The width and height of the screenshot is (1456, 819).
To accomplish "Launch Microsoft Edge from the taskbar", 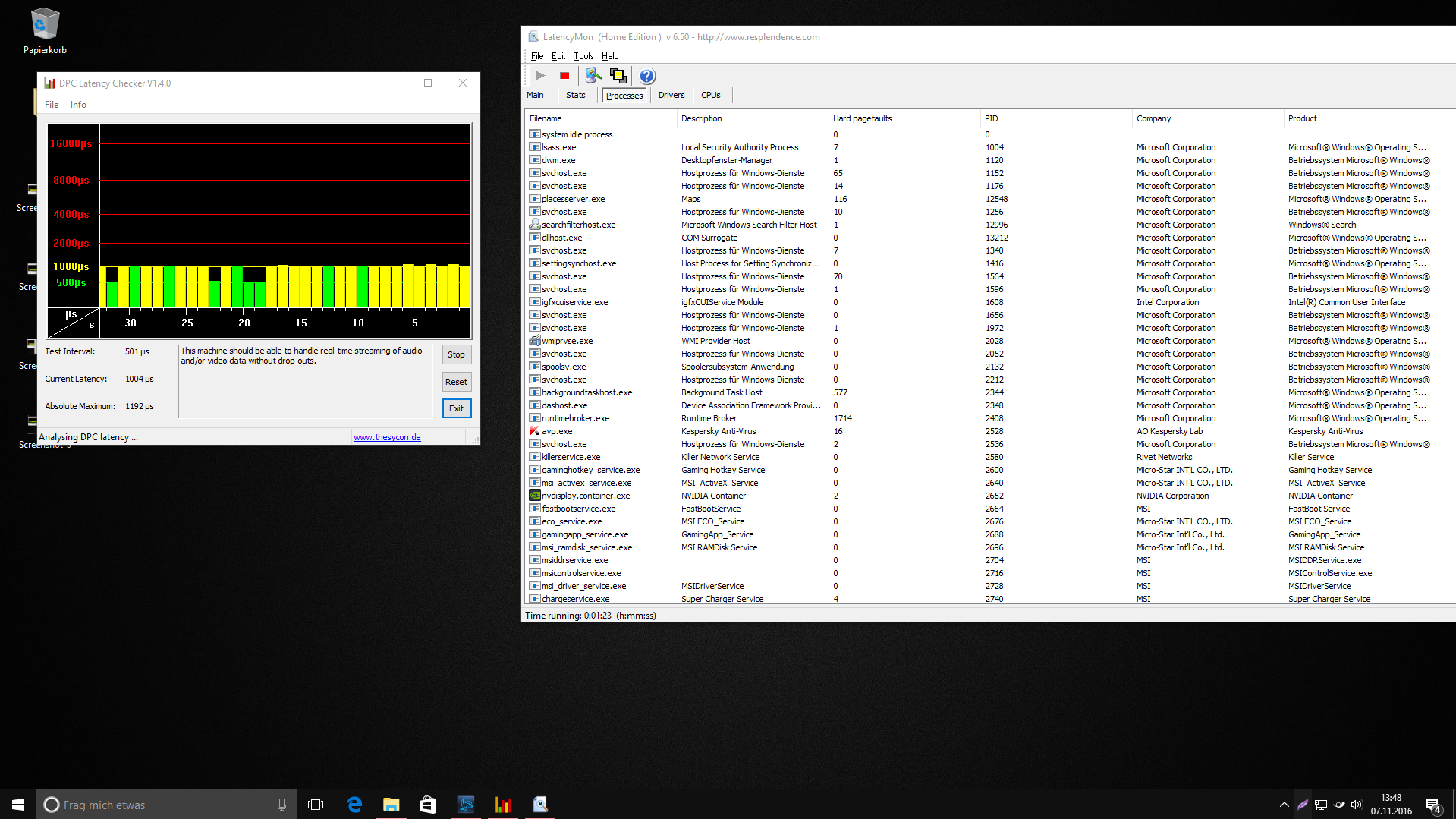I will coord(354,805).
